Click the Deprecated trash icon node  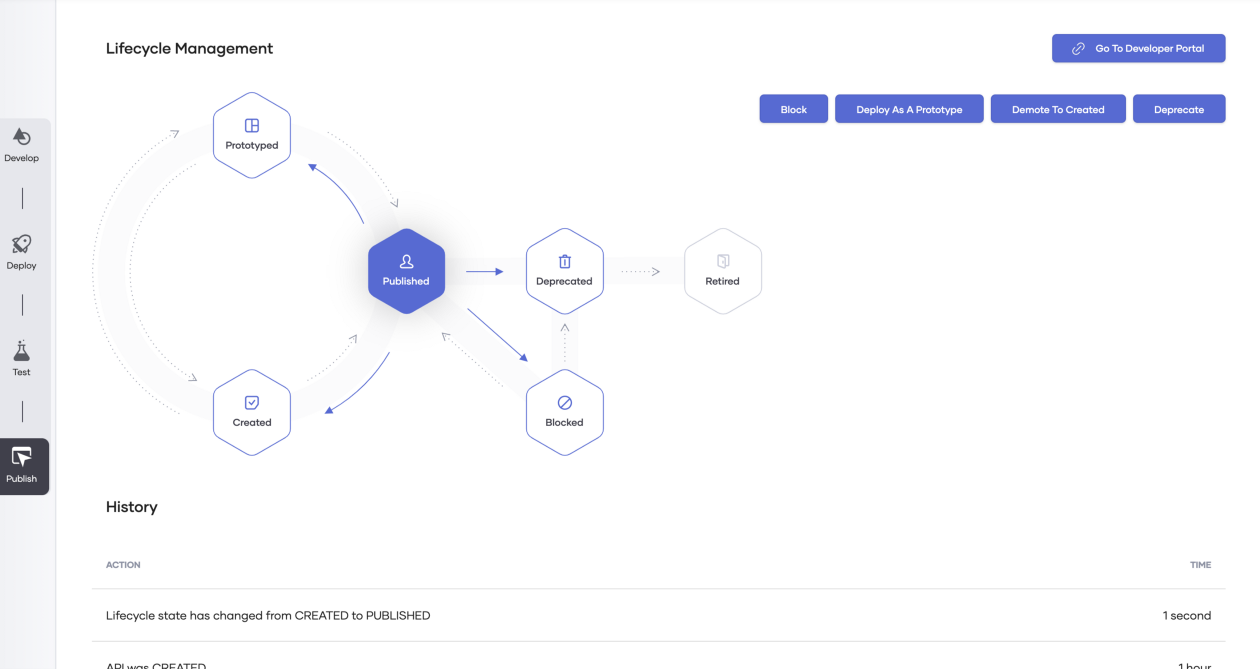(x=564, y=270)
